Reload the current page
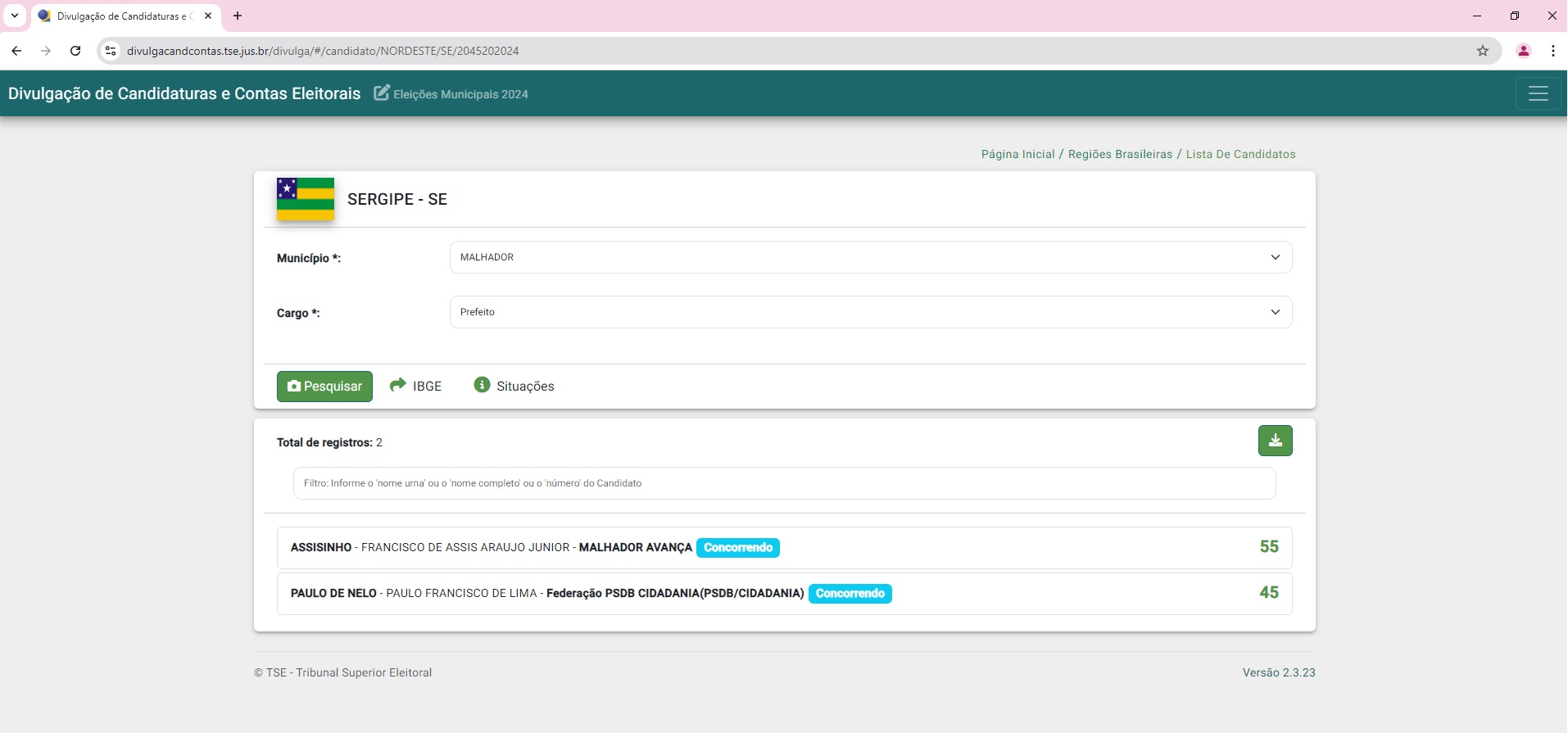1568x733 pixels. point(75,51)
